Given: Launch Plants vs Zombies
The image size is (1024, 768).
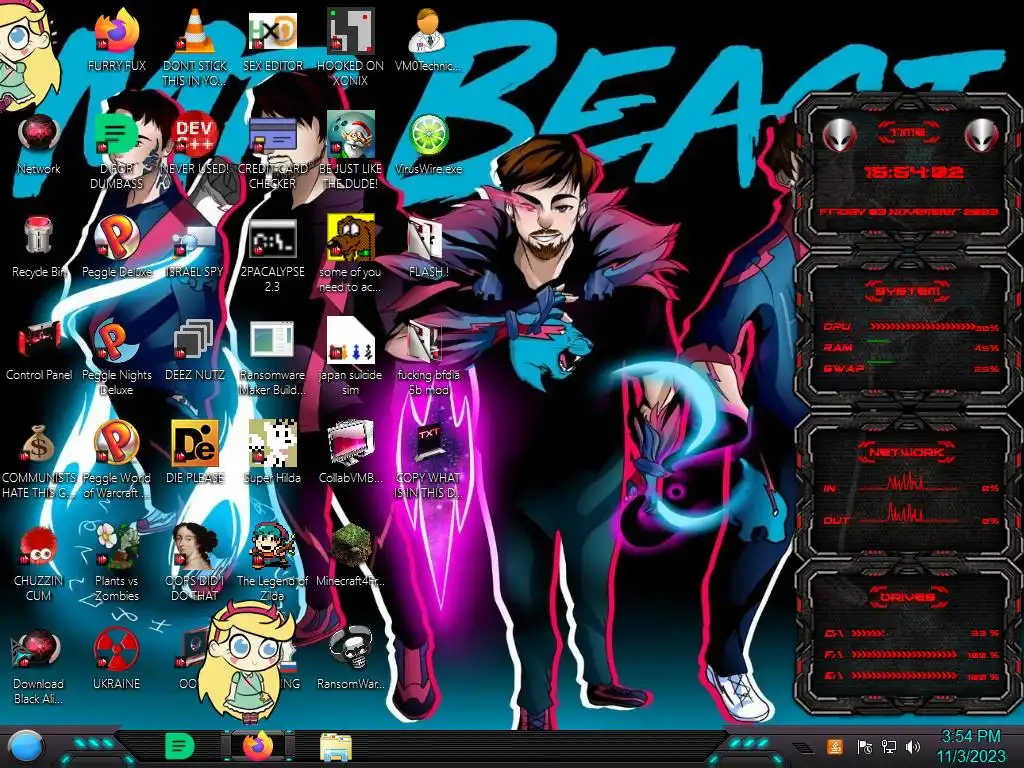Looking at the screenshot, I should pos(116,546).
